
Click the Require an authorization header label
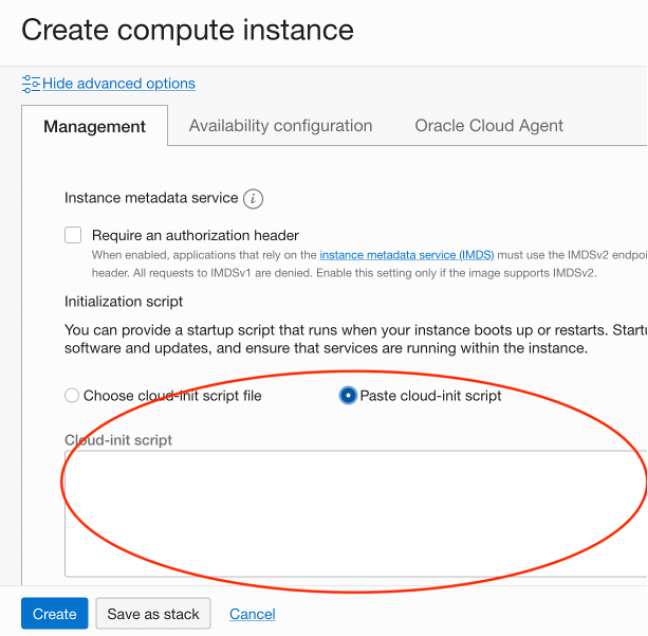pyautogui.click(x=195, y=236)
